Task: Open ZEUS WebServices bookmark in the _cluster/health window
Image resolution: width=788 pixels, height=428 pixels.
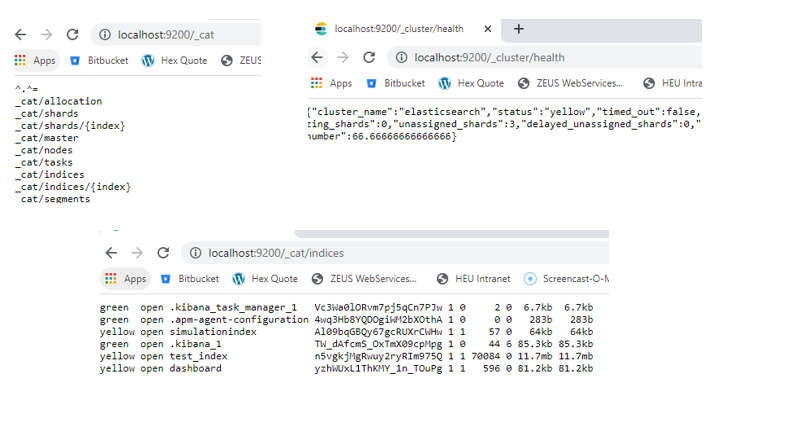Action: (572, 84)
